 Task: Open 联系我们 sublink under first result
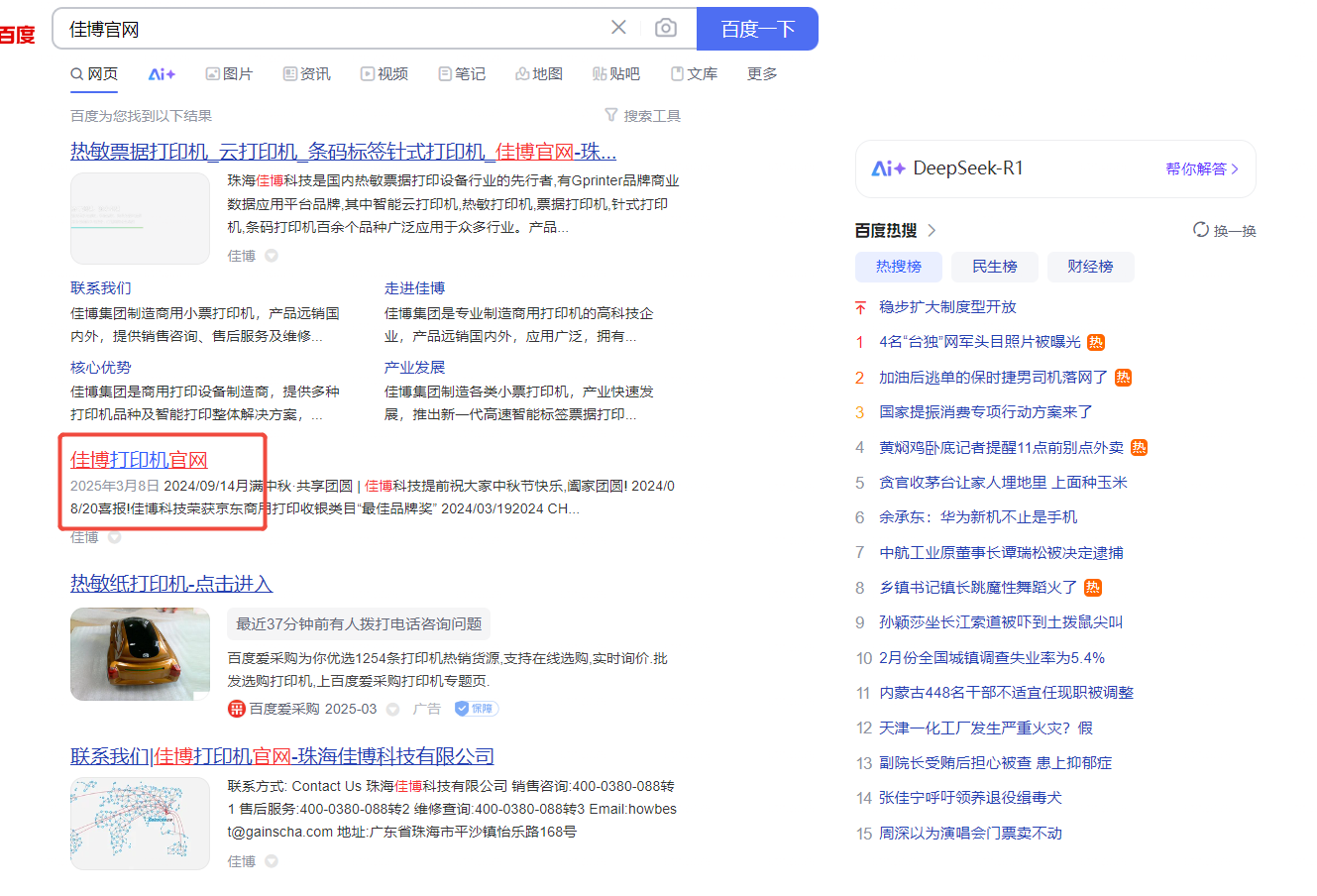(100, 287)
